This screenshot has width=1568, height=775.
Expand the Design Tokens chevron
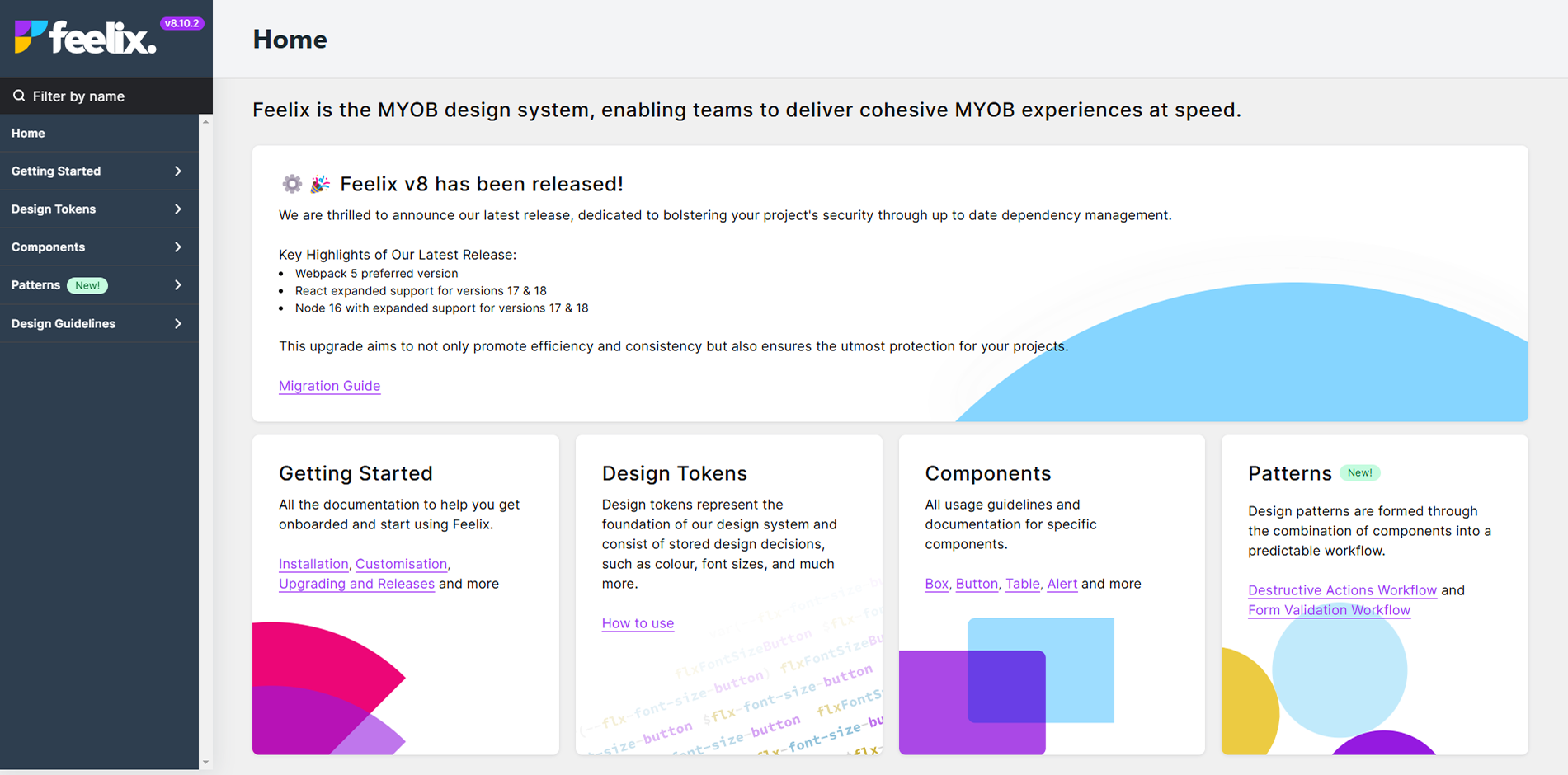tap(178, 209)
